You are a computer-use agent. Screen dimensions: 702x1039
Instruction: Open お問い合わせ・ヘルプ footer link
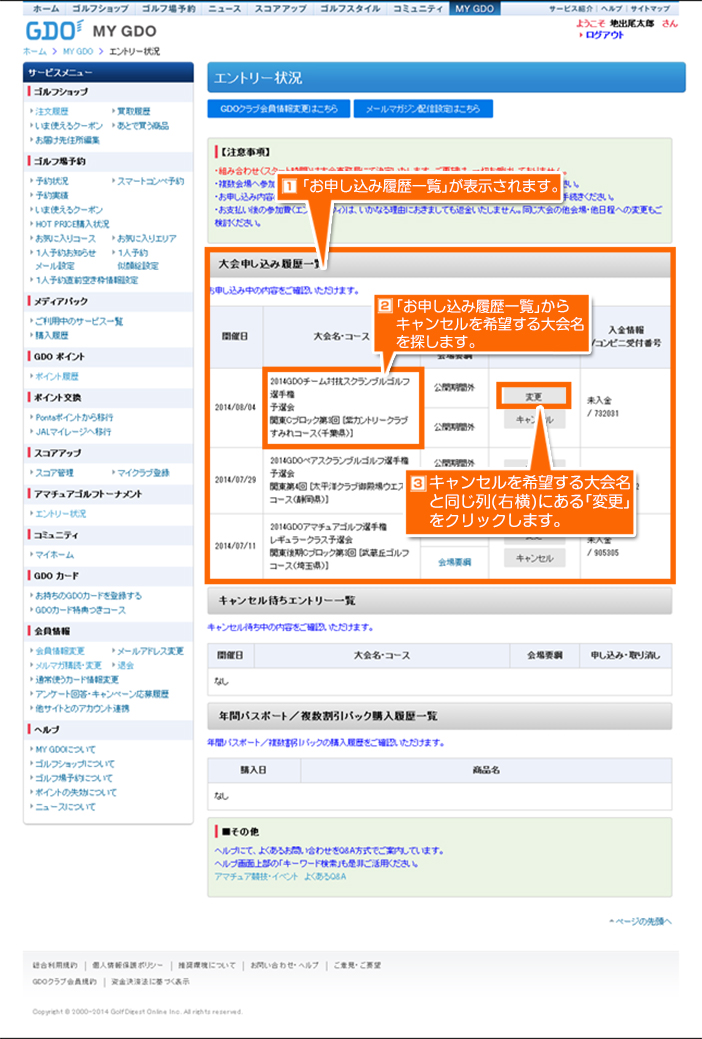point(284,965)
